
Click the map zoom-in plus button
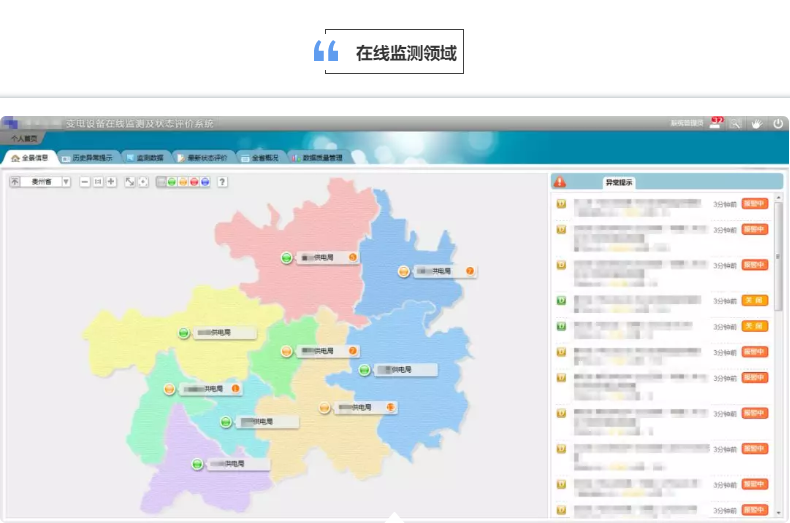pos(111,181)
